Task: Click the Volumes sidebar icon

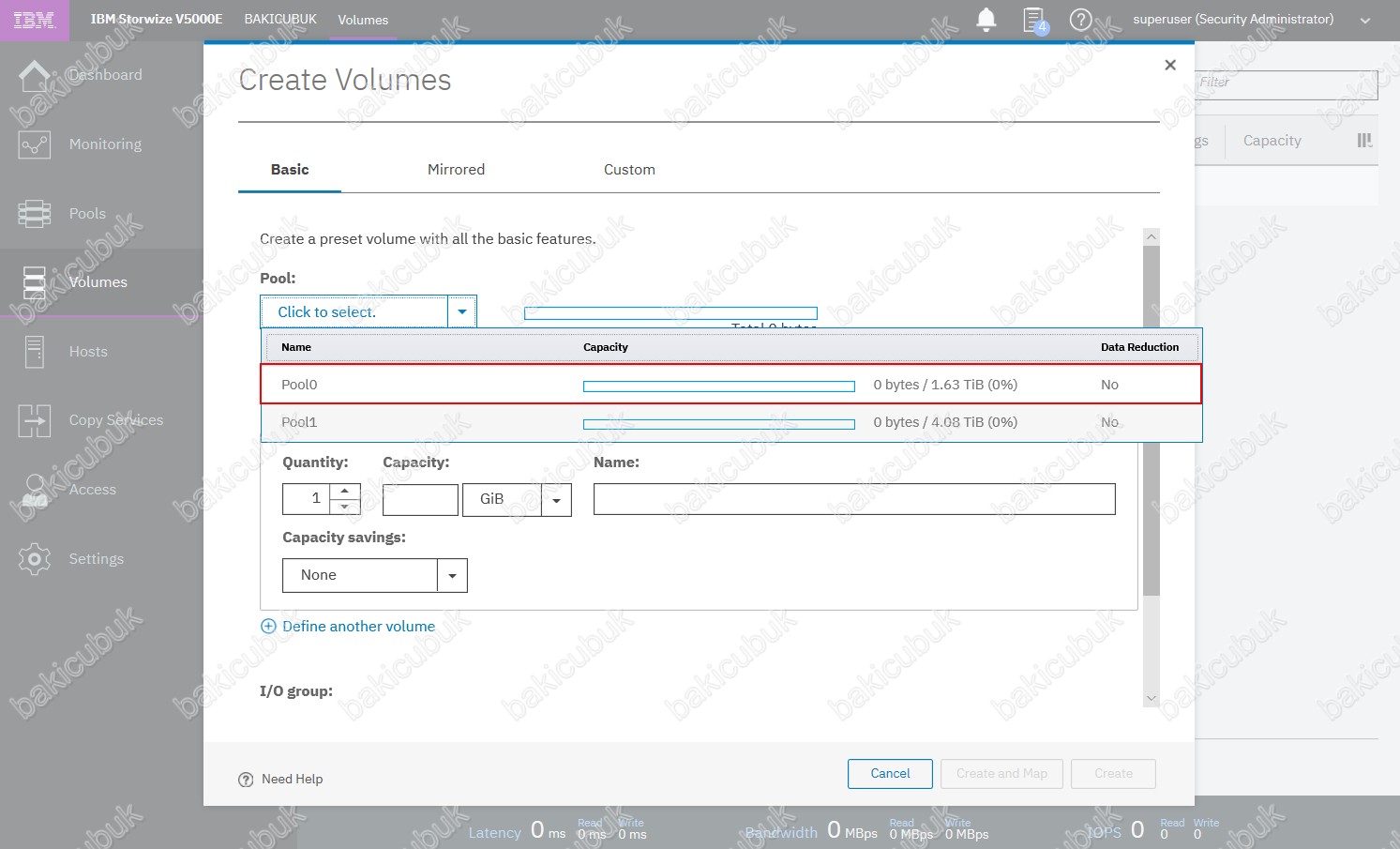Action: click(x=35, y=282)
